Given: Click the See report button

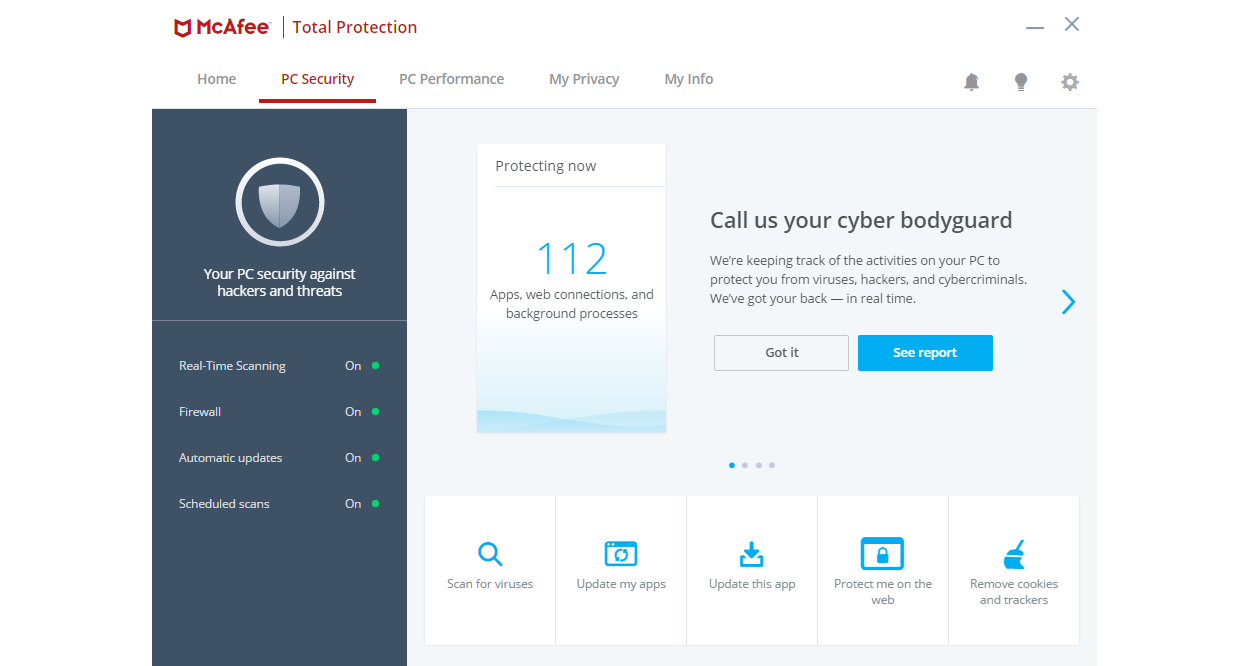Looking at the screenshot, I should pyautogui.click(x=925, y=353).
